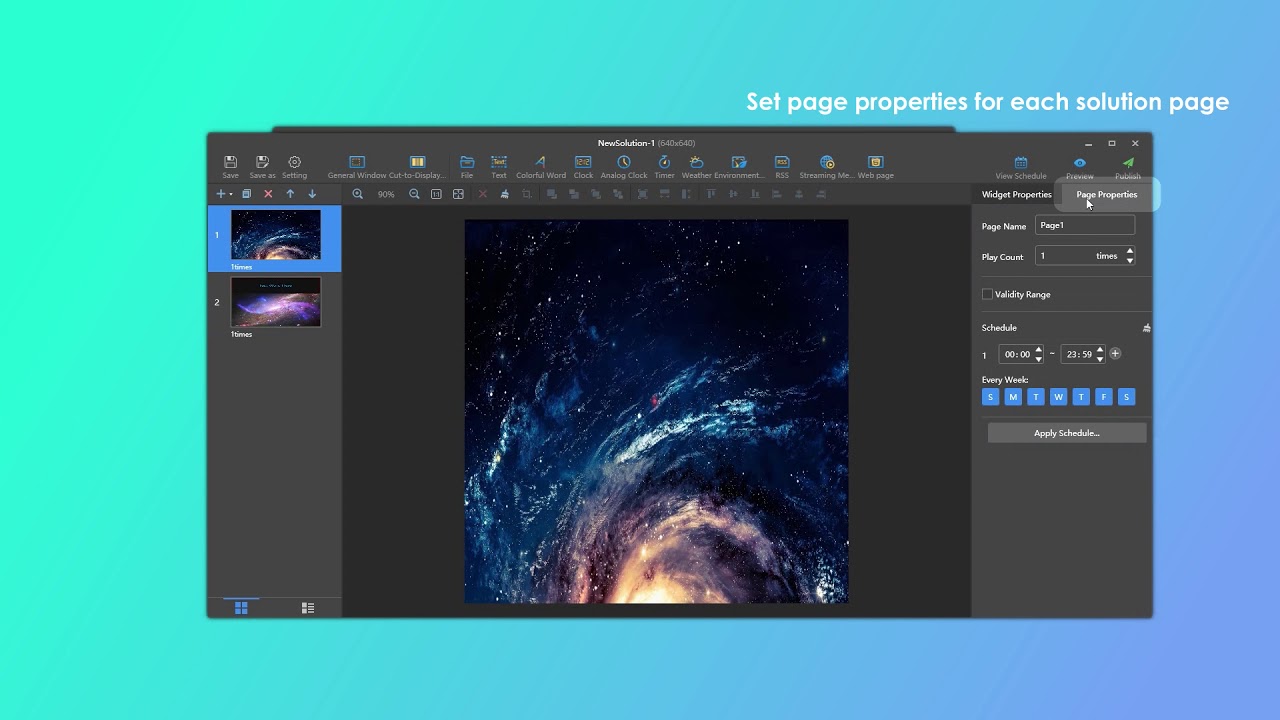The image size is (1280, 720).
Task: Decrease the schedule start time
Action: pyautogui.click(x=1038, y=358)
